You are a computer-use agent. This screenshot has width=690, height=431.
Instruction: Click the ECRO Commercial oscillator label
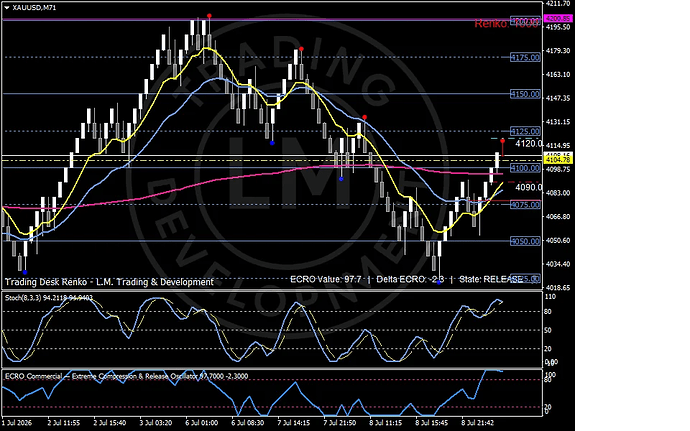tap(33, 376)
